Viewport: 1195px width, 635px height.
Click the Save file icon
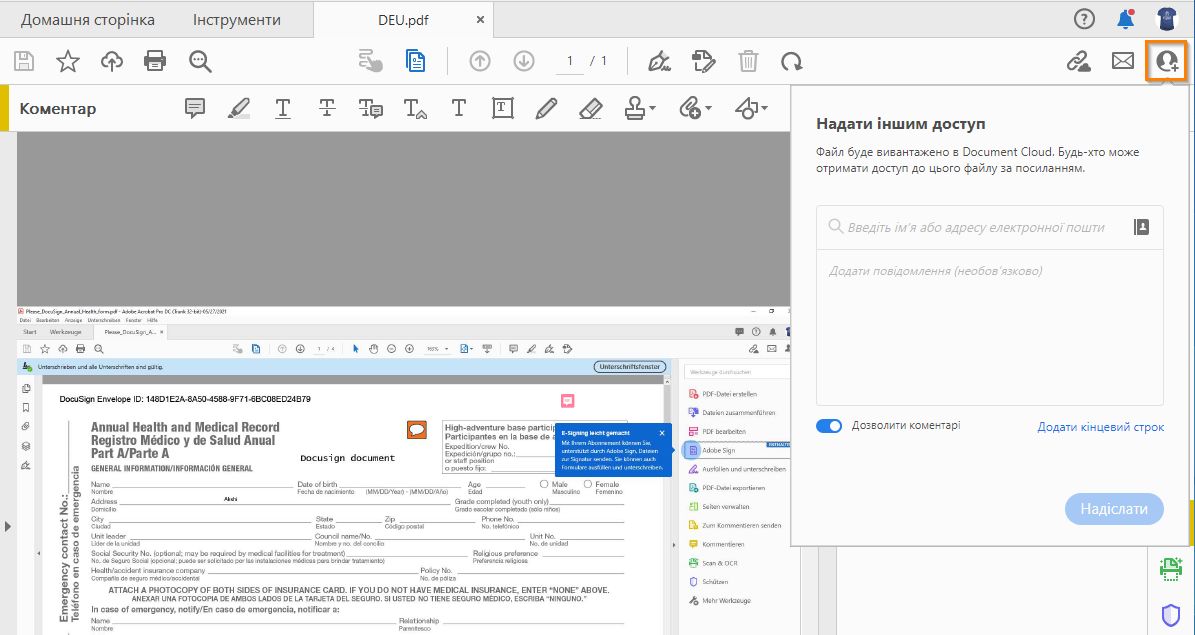[25, 62]
